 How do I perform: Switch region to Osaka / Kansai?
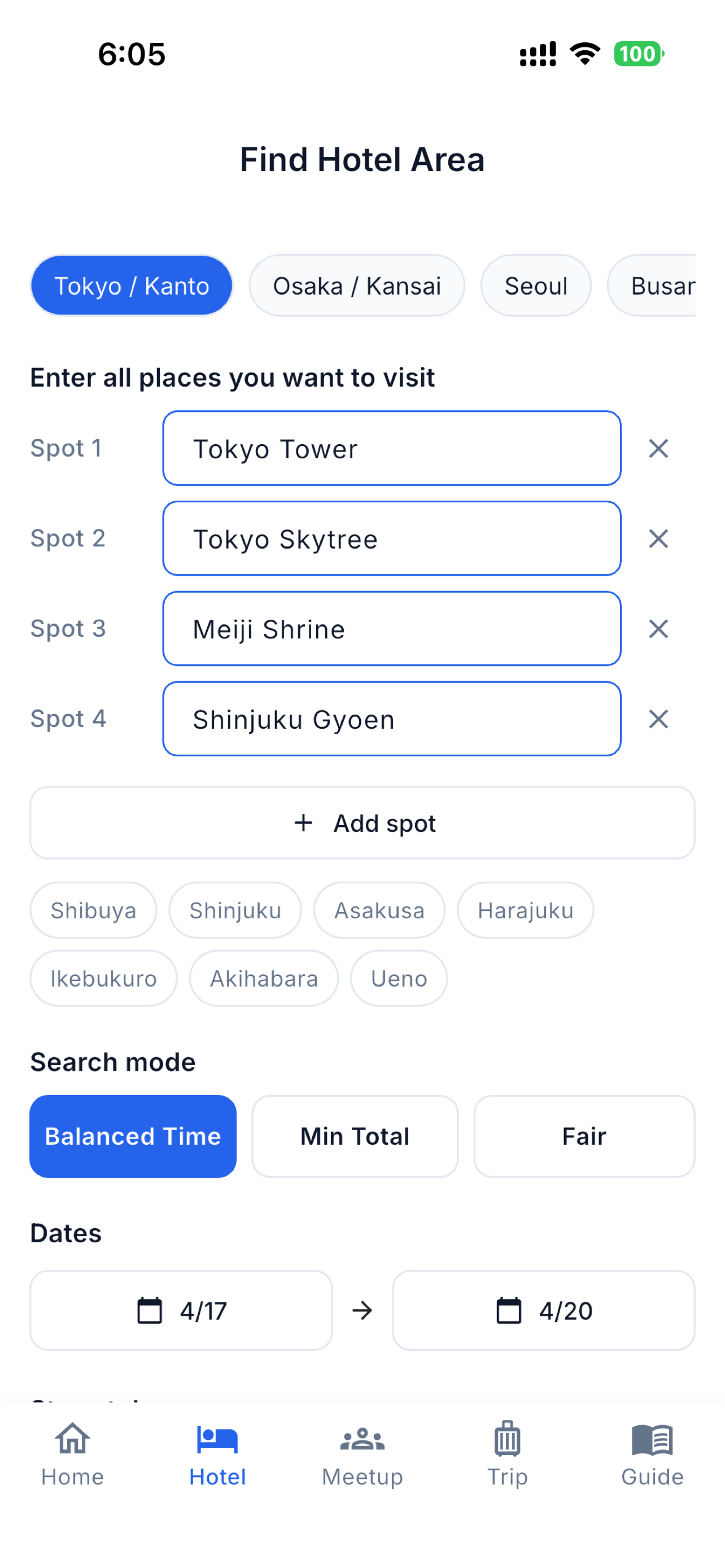(x=357, y=286)
